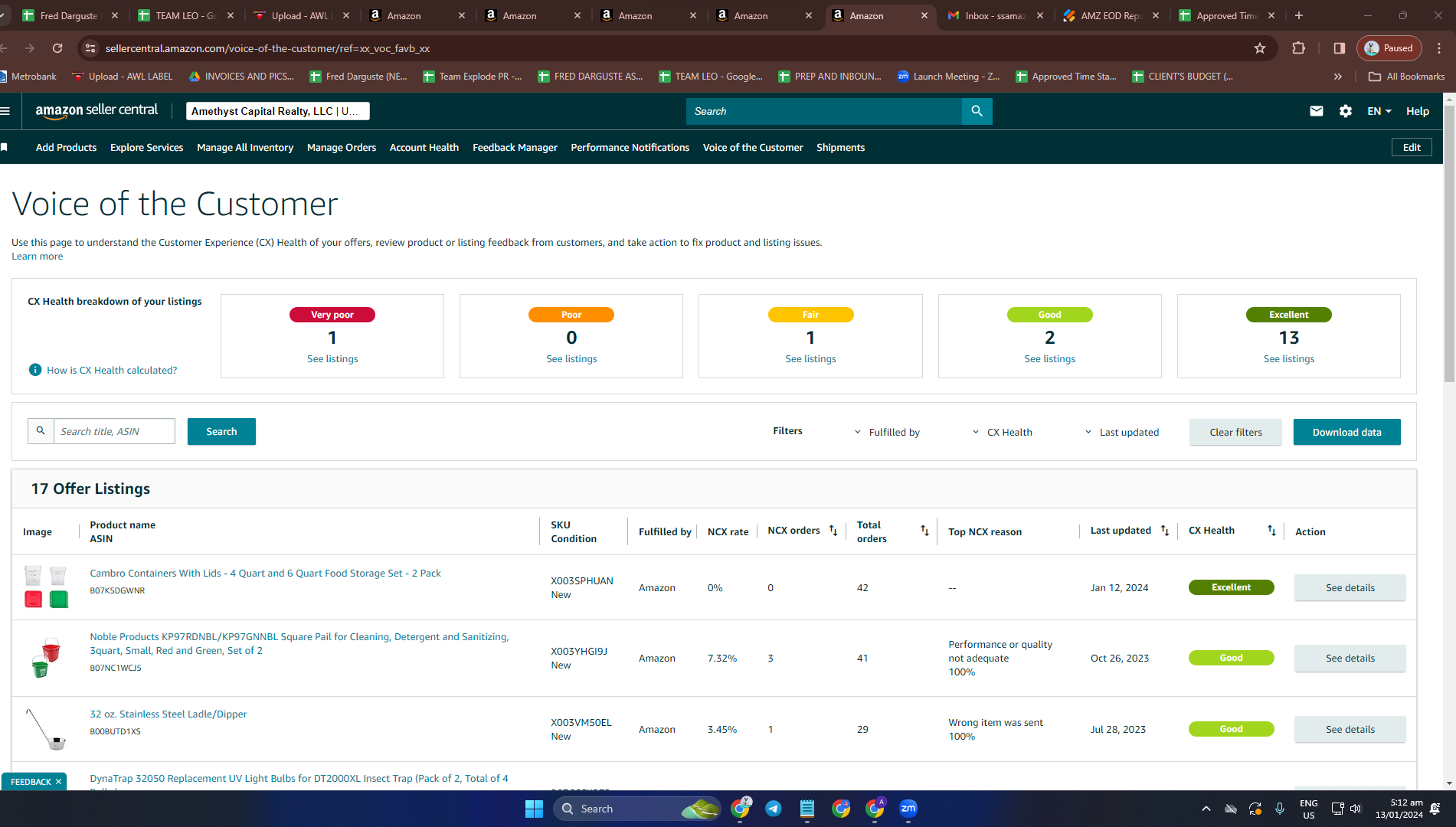1456x827 pixels.
Task: Toggle the browser side panel icon
Action: point(1340,48)
